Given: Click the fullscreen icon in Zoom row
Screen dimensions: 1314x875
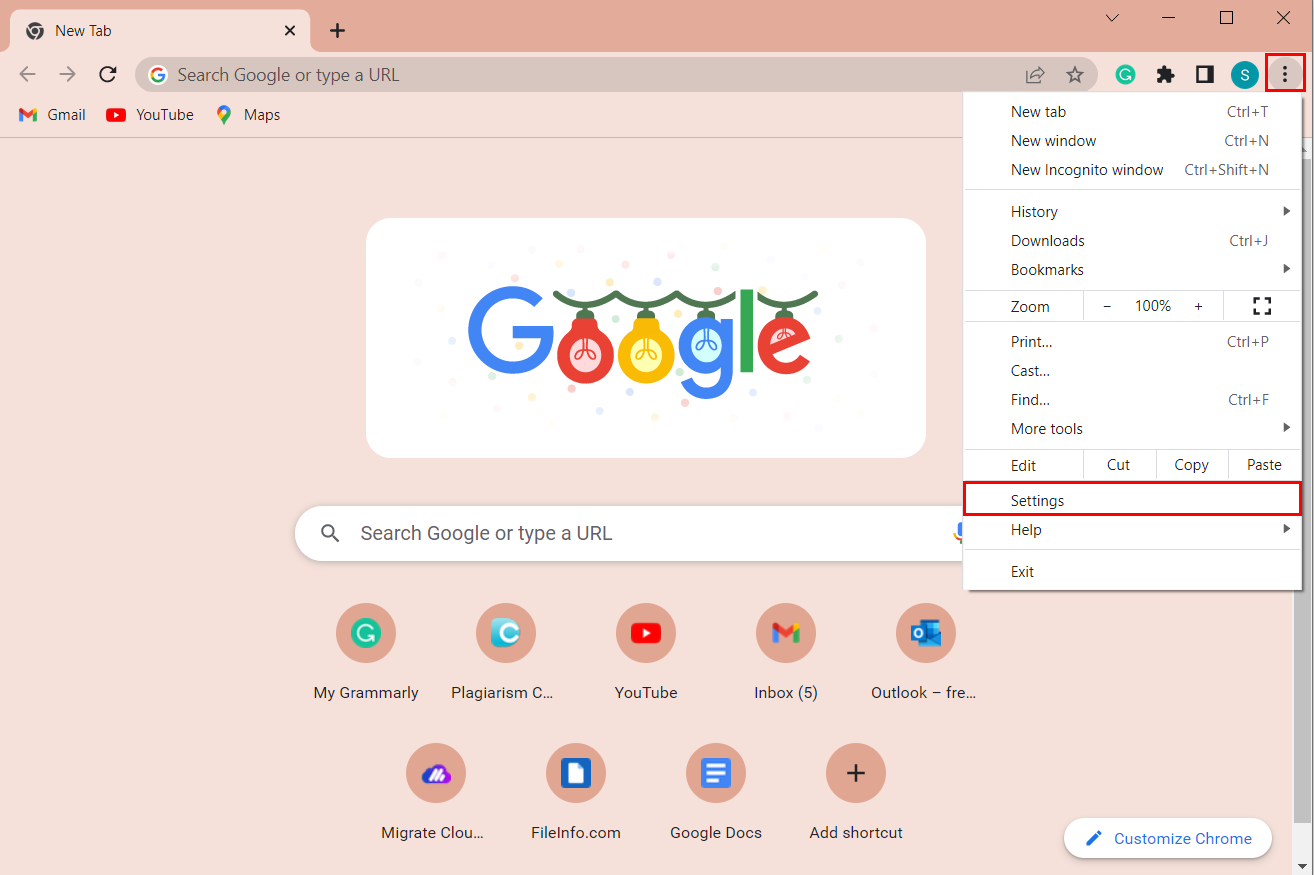Looking at the screenshot, I should (x=1262, y=306).
